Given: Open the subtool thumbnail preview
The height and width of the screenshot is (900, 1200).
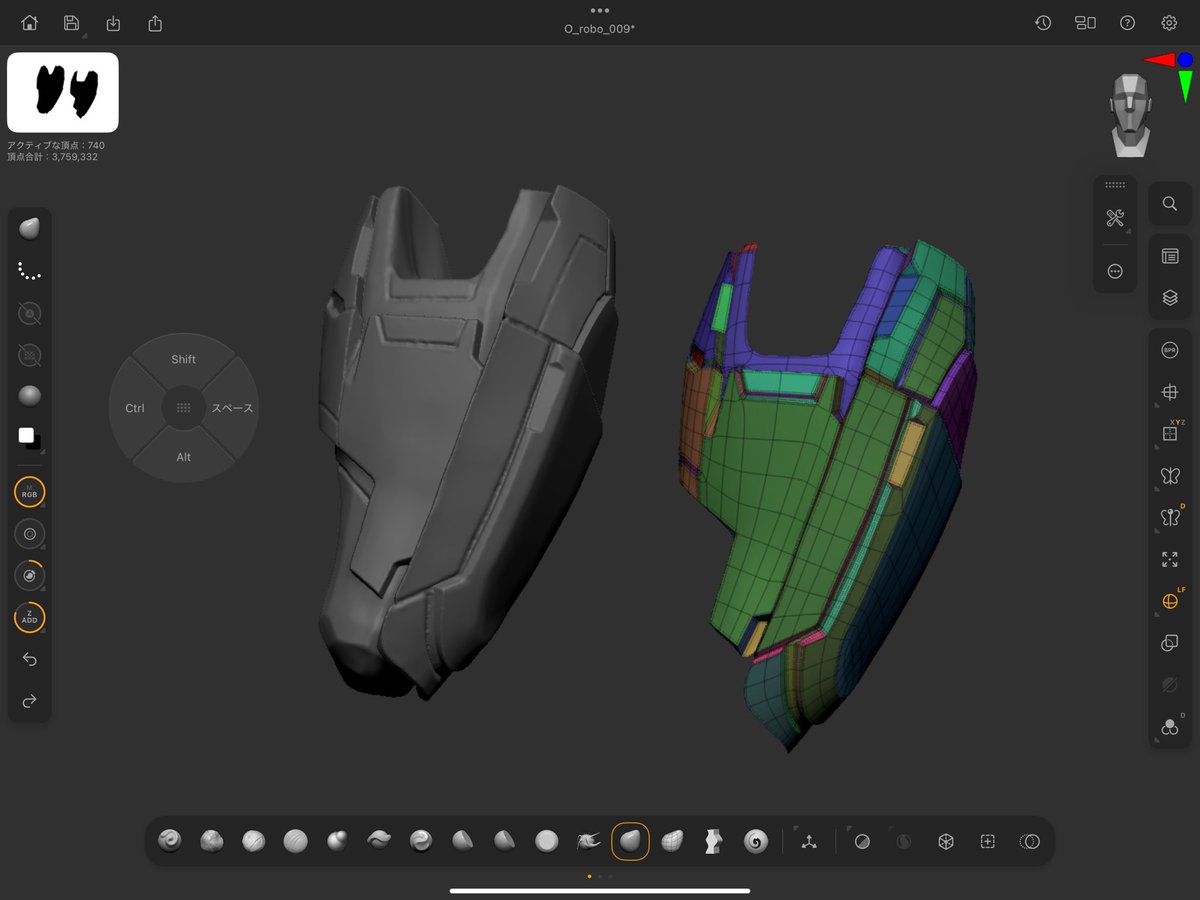Looking at the screenshot, I should 63,92.
